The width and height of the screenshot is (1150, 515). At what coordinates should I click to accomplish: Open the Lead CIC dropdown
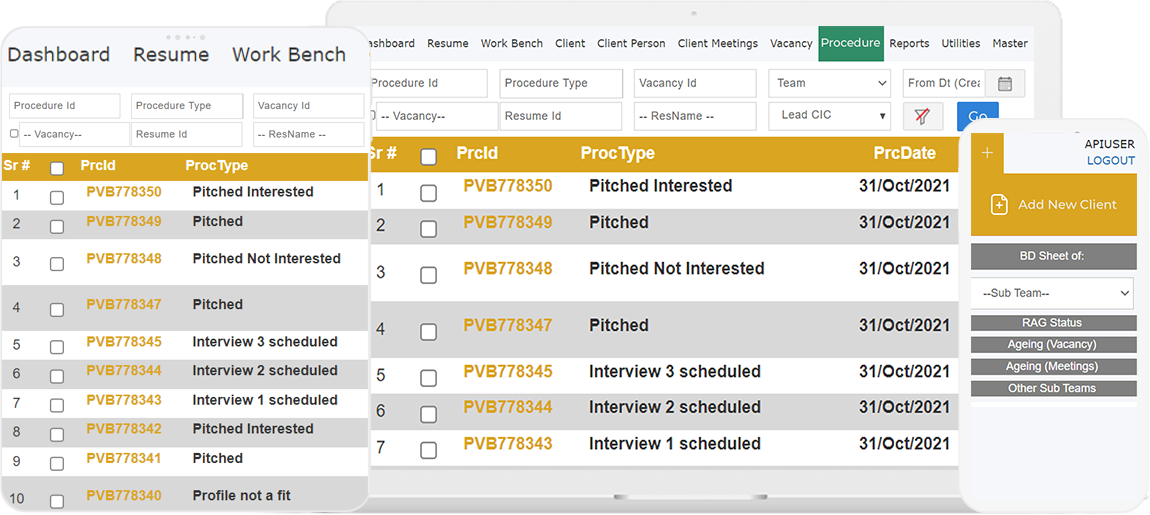pos(829,116)
